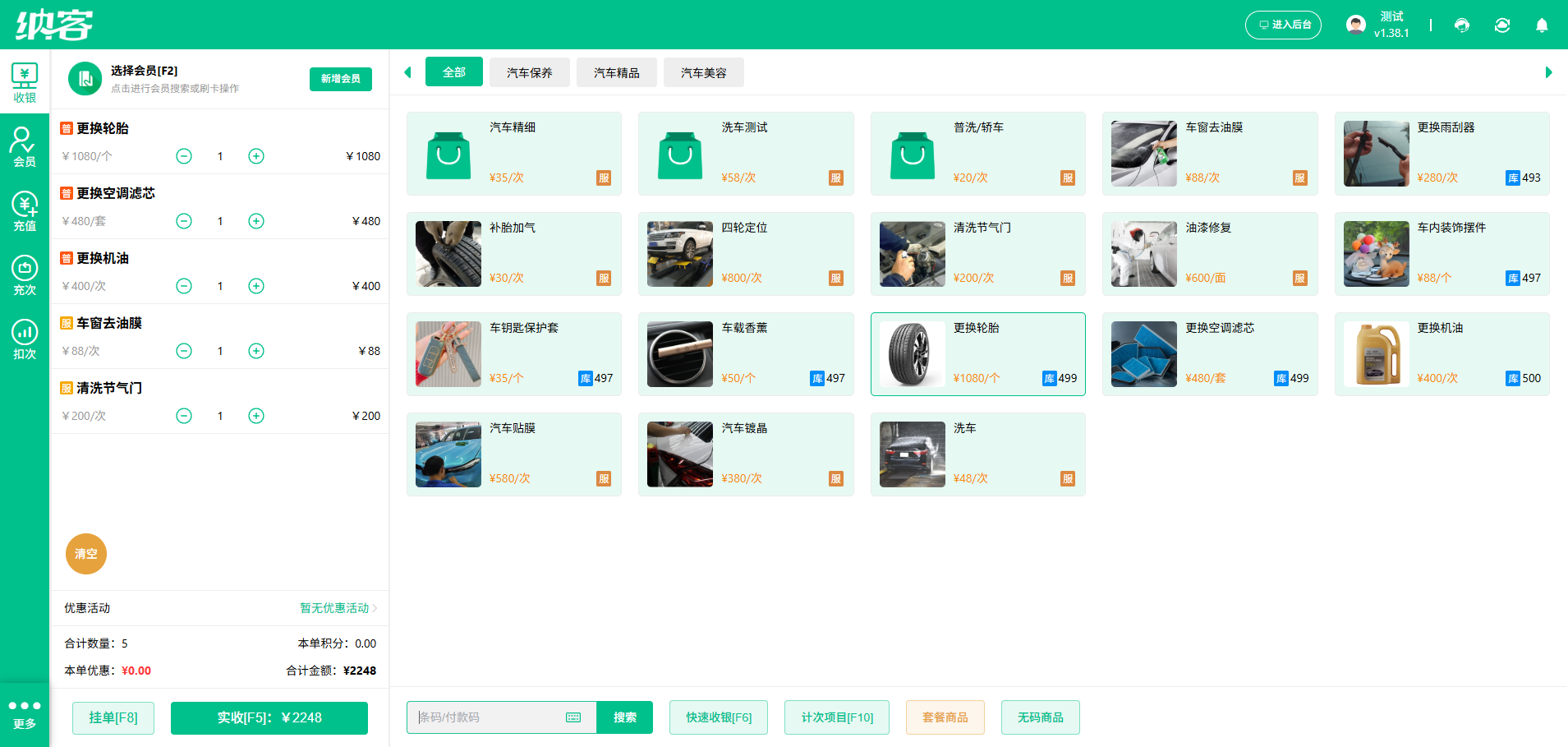This screenshot has width=1568, height=747.
Task: Click the member card icon beside 选择会员
Action: point(85,79)
